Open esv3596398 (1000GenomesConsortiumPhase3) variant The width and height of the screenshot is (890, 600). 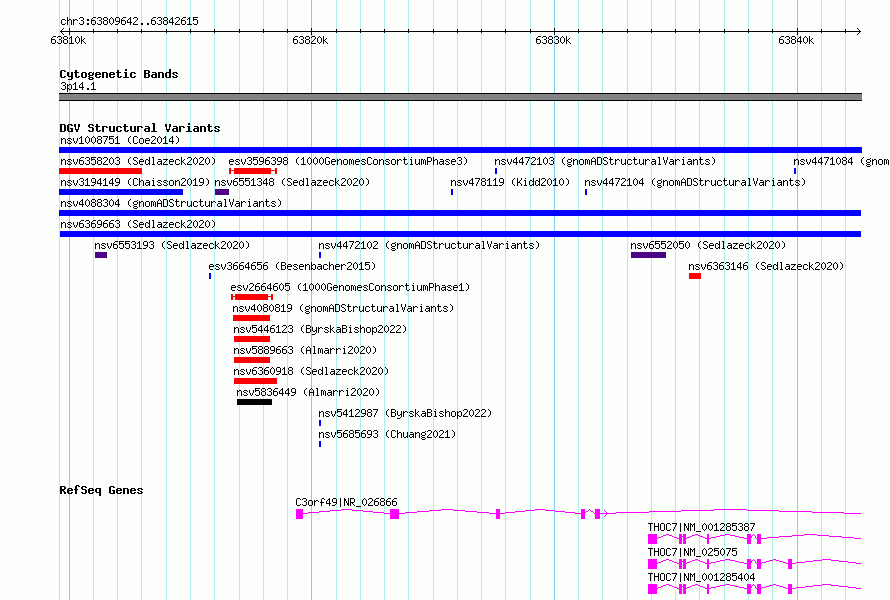click(348, 161)
